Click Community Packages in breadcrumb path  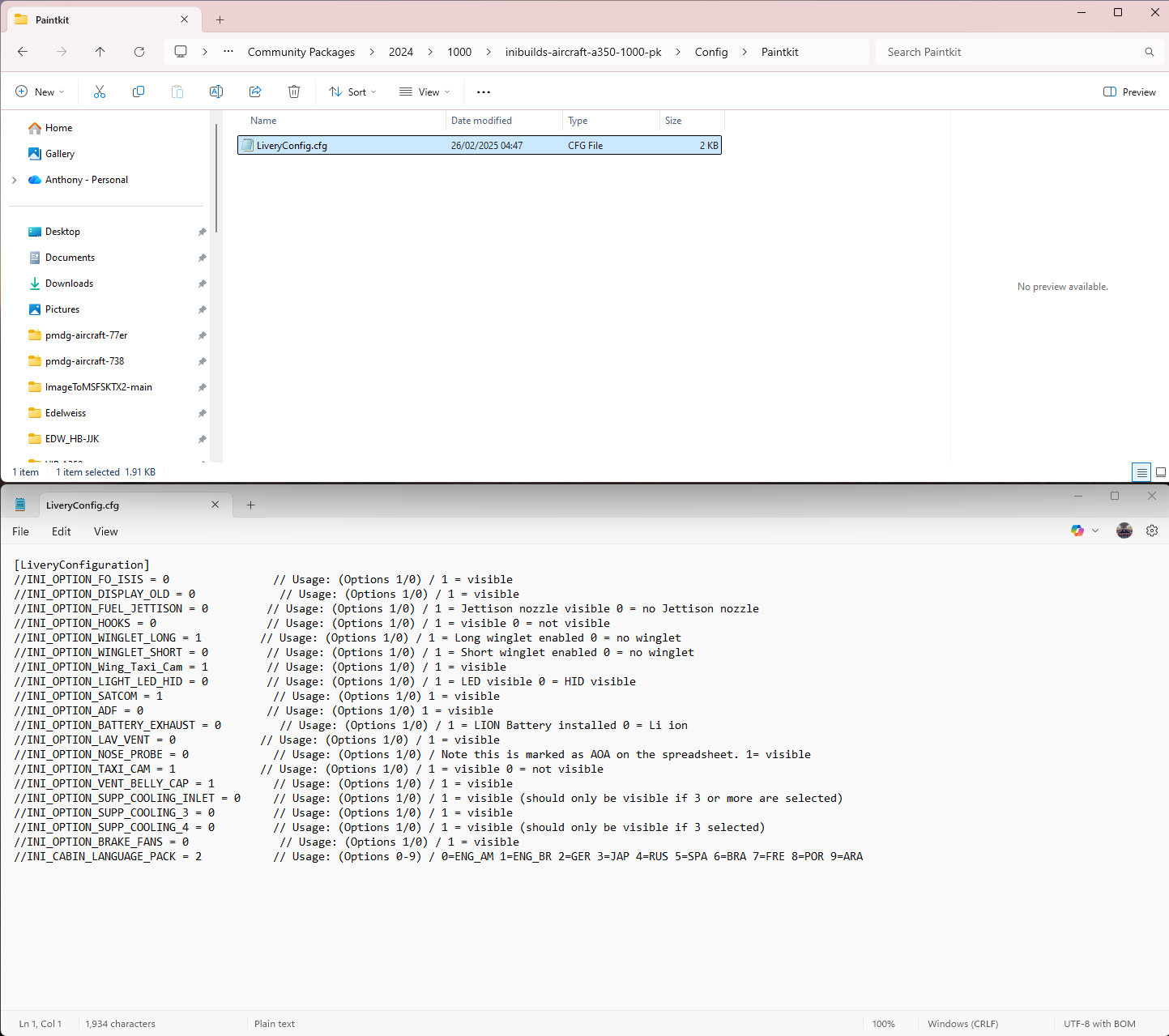click(x=301, y=52)
